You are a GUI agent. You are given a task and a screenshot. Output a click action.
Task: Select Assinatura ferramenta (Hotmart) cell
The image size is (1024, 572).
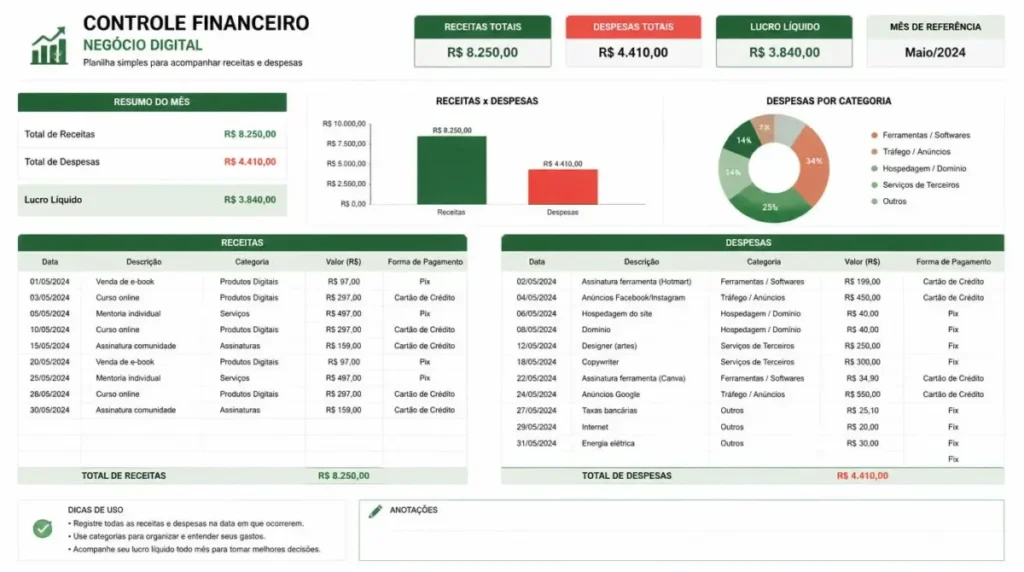[636, 282]
